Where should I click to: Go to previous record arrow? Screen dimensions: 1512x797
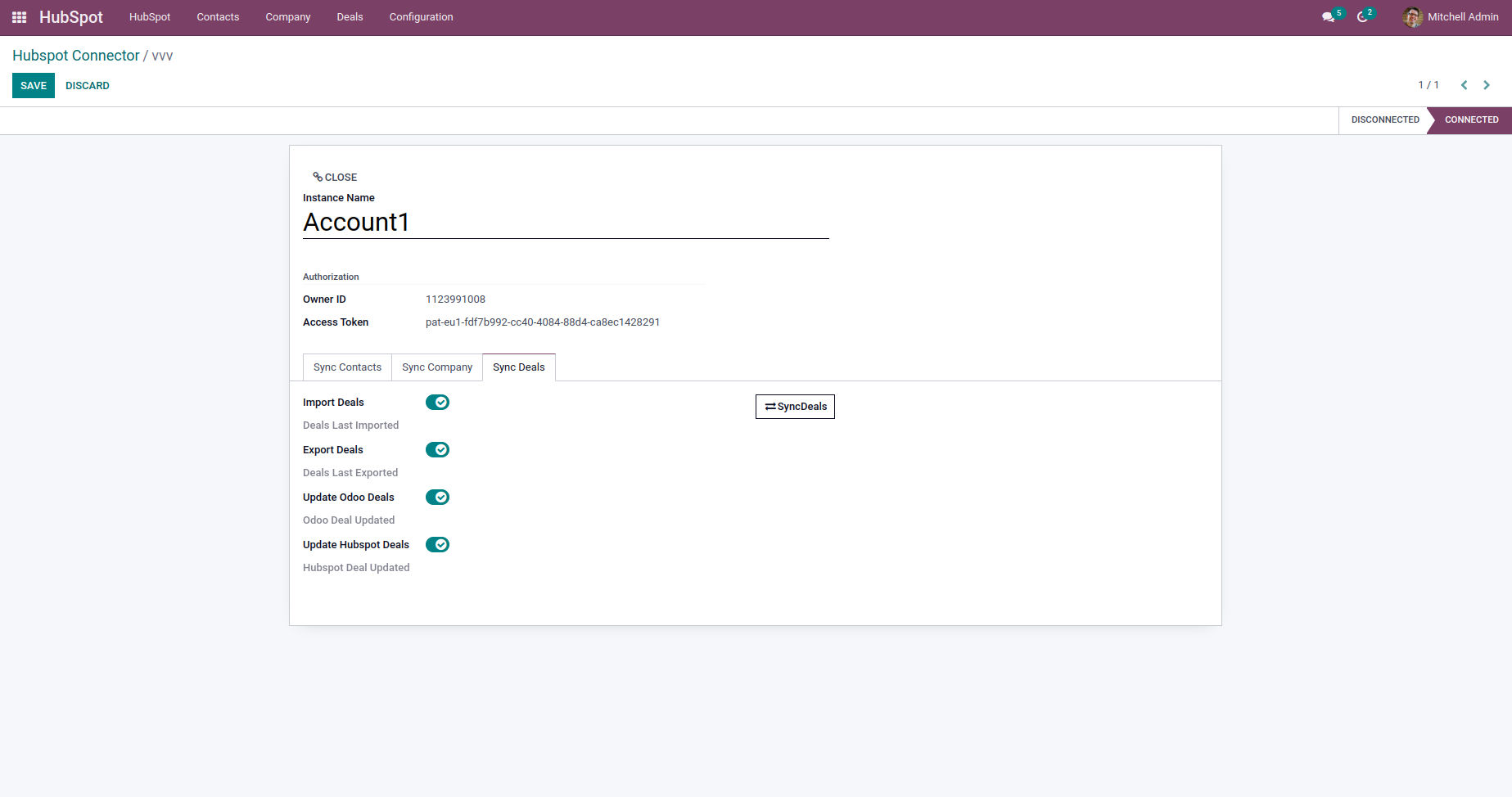[1464, 85]
